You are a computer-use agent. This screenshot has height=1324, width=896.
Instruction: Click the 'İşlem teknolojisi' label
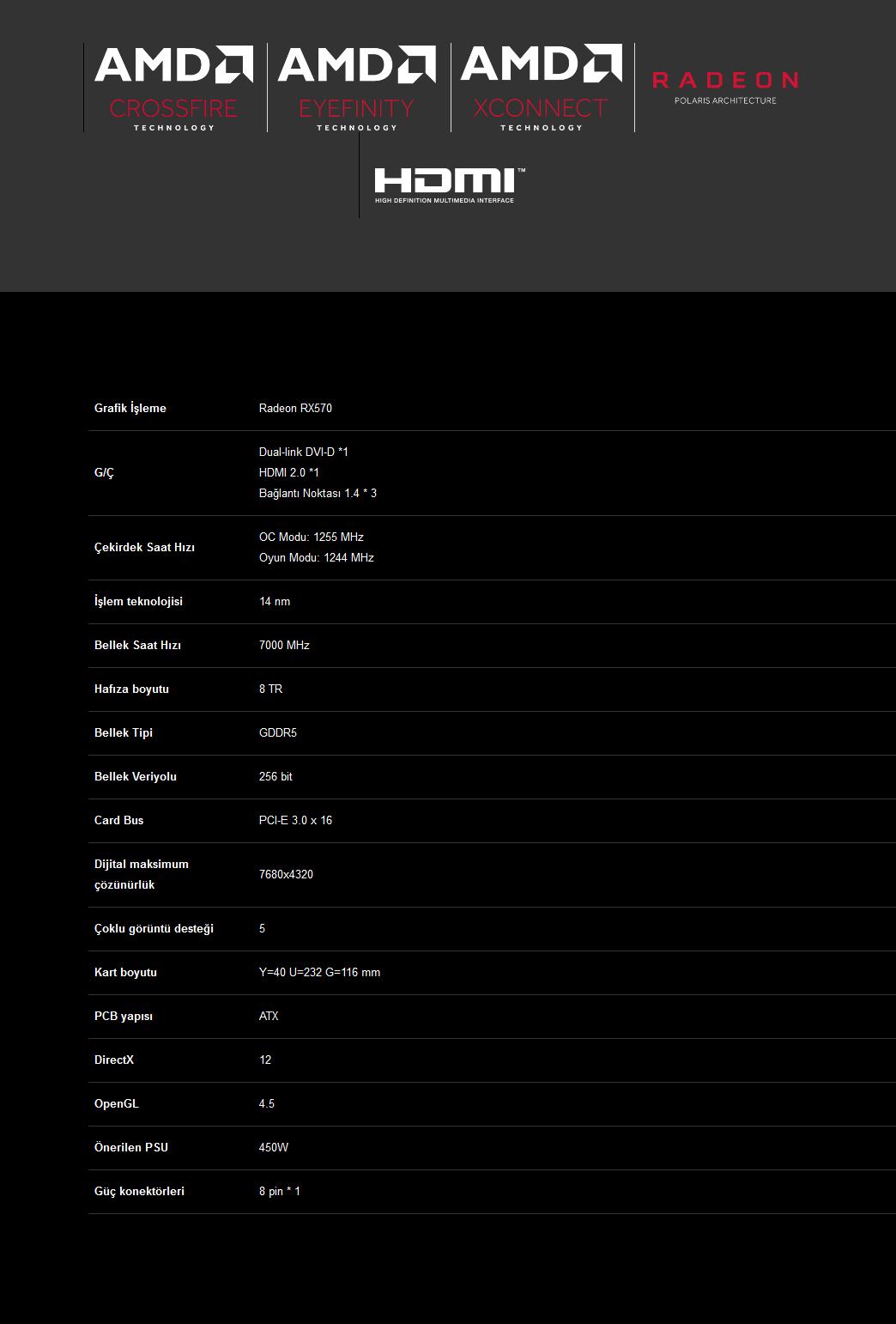[138, 601]
